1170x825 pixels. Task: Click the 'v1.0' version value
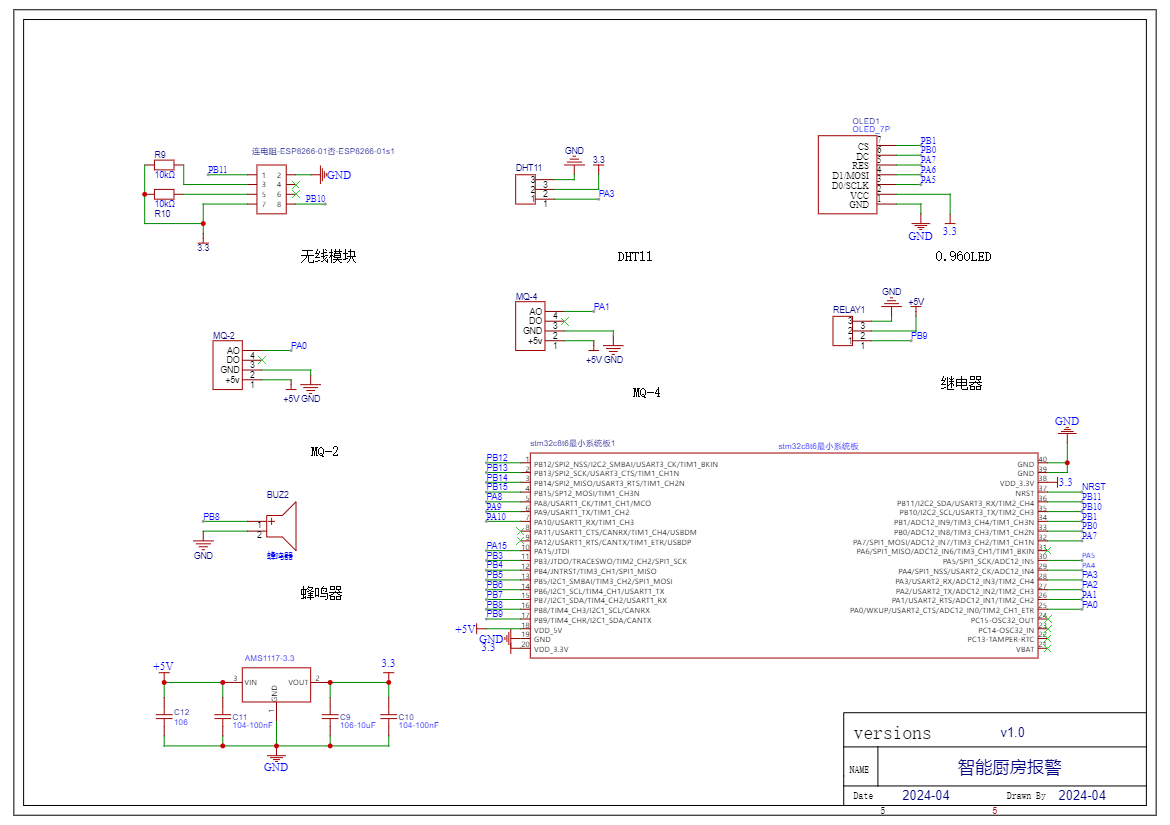coord(1013,733)
